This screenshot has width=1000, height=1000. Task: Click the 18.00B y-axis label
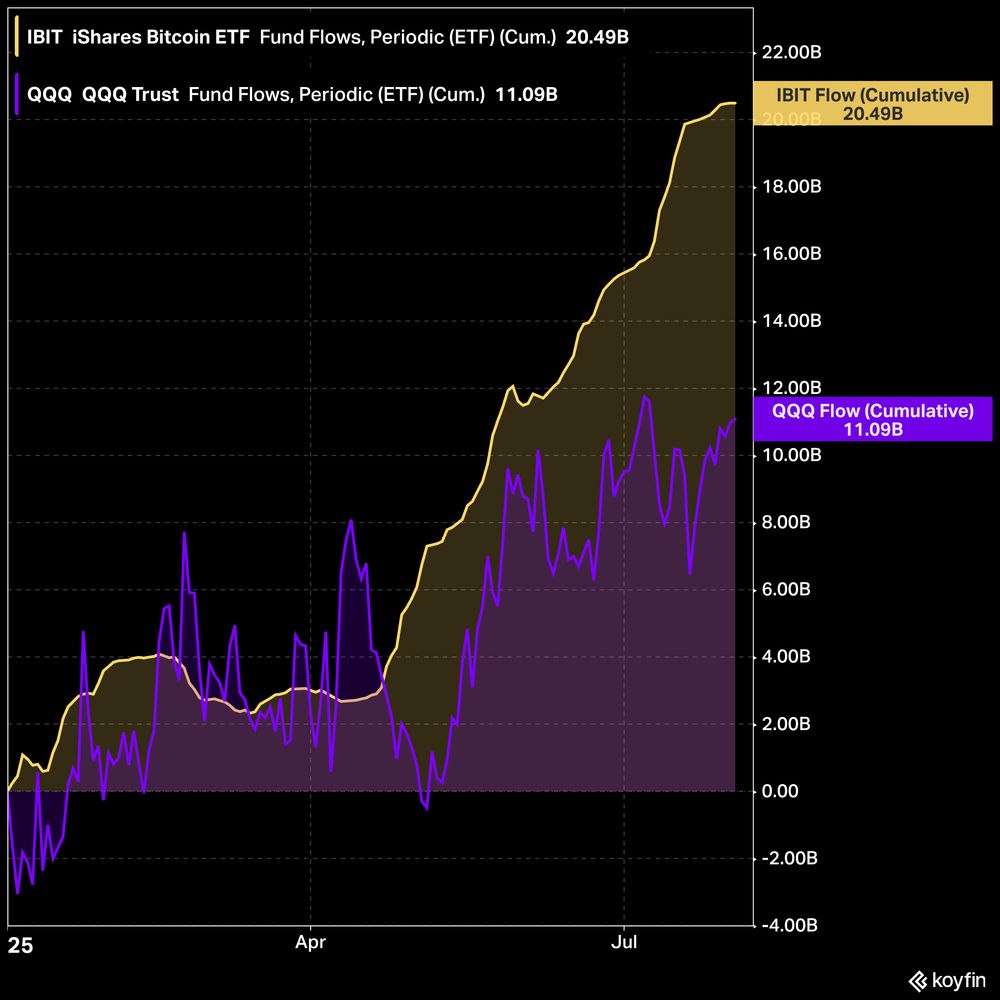click(x=791, y=187)
